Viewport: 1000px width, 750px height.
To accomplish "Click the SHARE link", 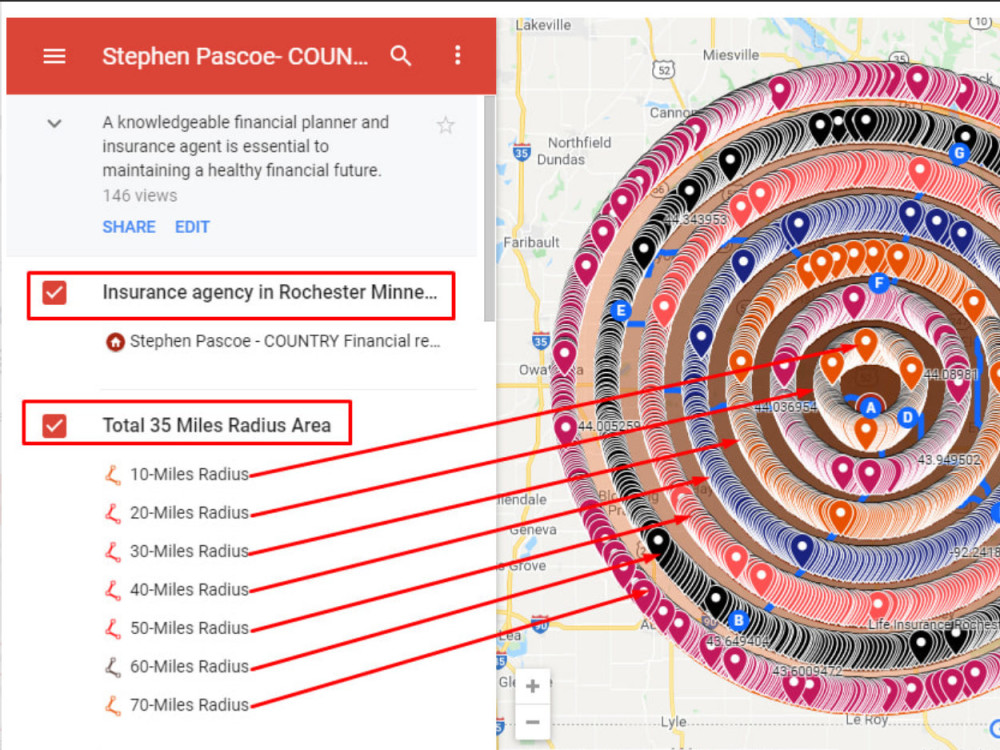I will tap(129, 227).
